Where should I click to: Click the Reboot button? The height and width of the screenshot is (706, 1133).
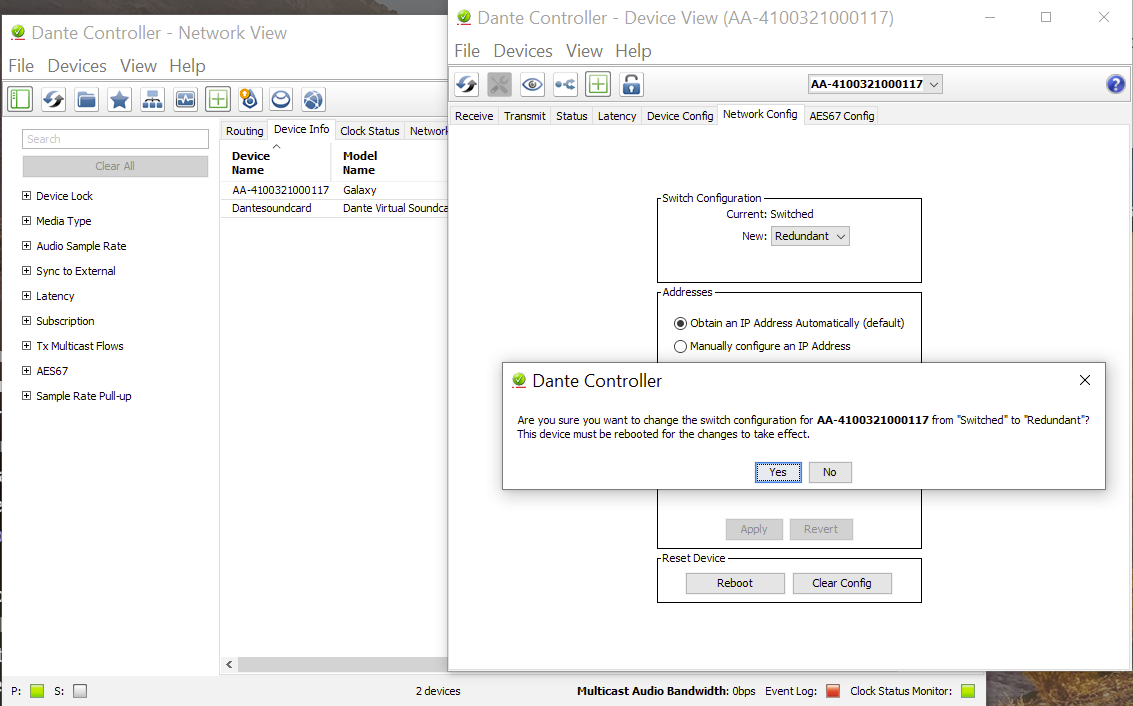735,583
